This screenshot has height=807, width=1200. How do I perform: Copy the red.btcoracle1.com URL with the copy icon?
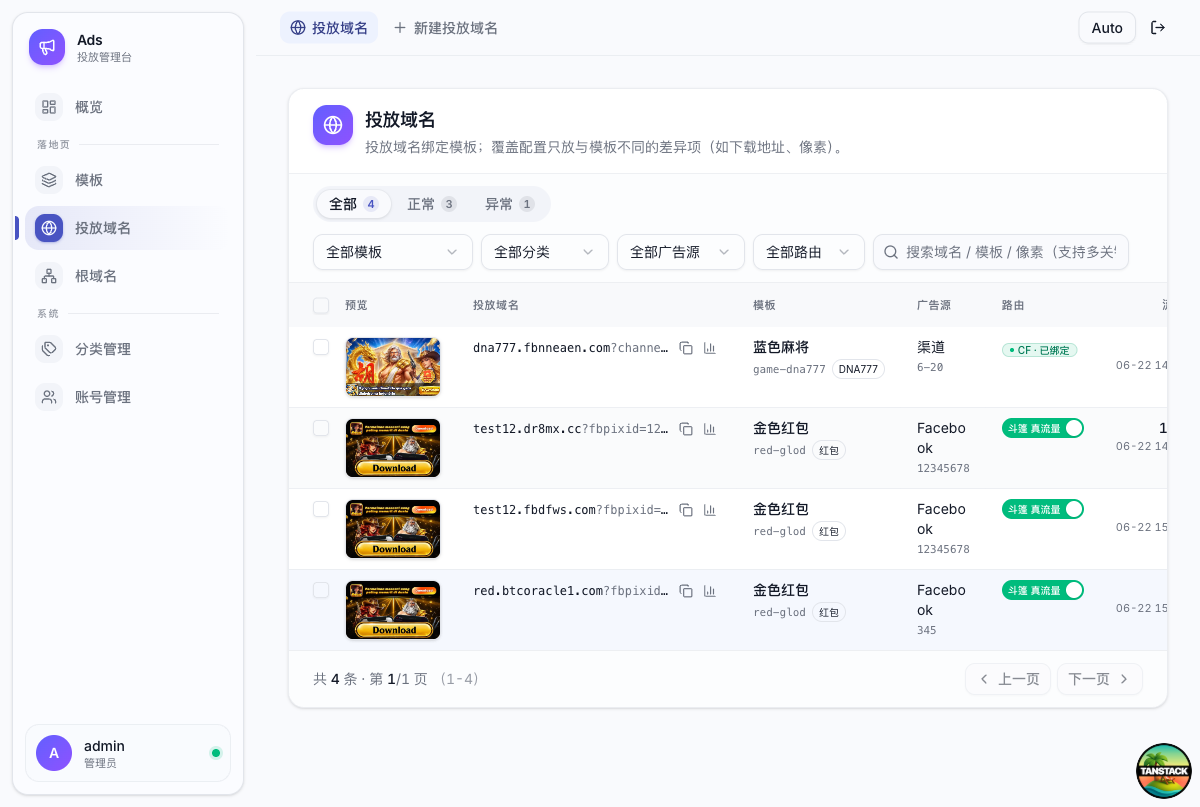686,591
